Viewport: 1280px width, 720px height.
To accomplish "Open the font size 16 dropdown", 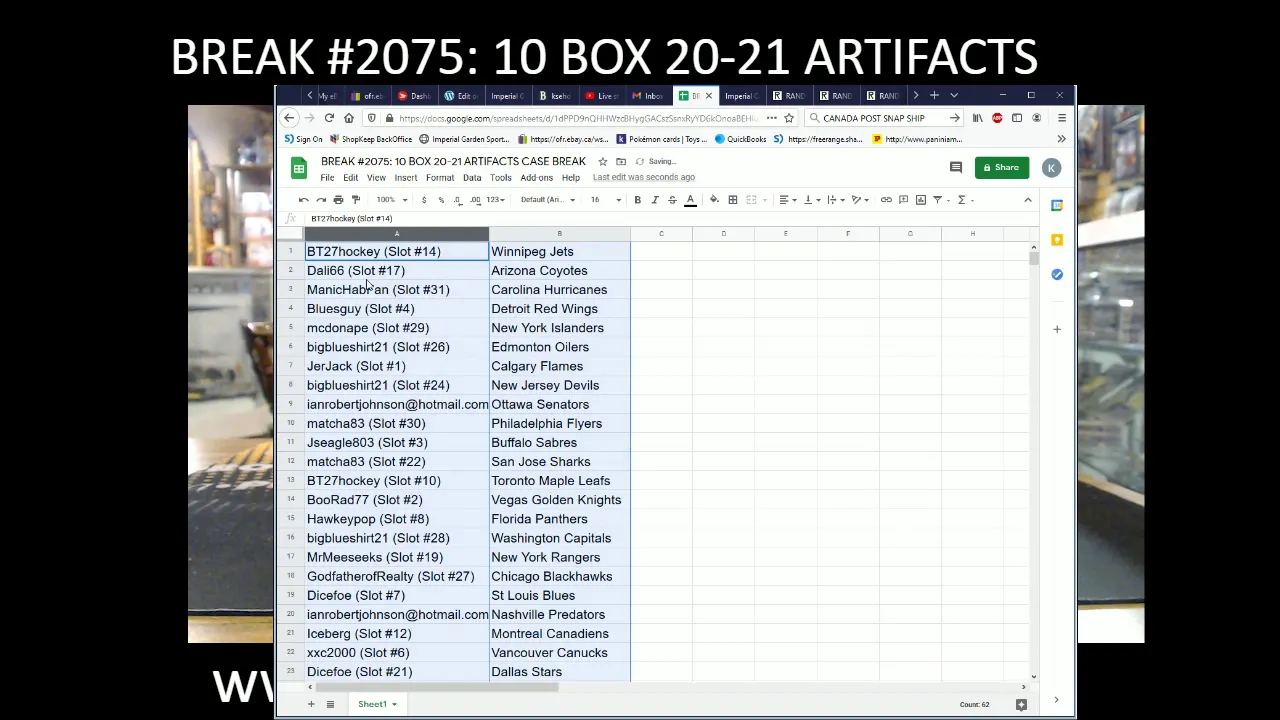I will coord(604,200).
